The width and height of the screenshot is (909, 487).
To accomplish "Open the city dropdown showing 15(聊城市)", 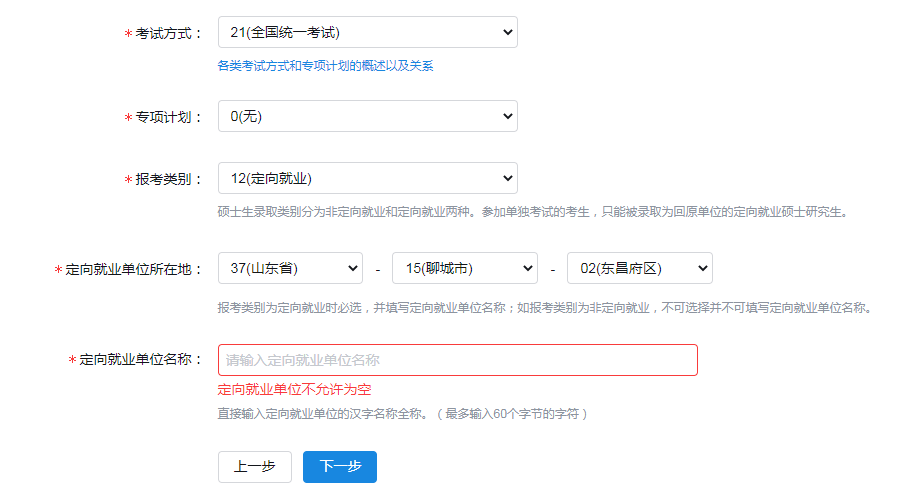I will tap(465, 268).
